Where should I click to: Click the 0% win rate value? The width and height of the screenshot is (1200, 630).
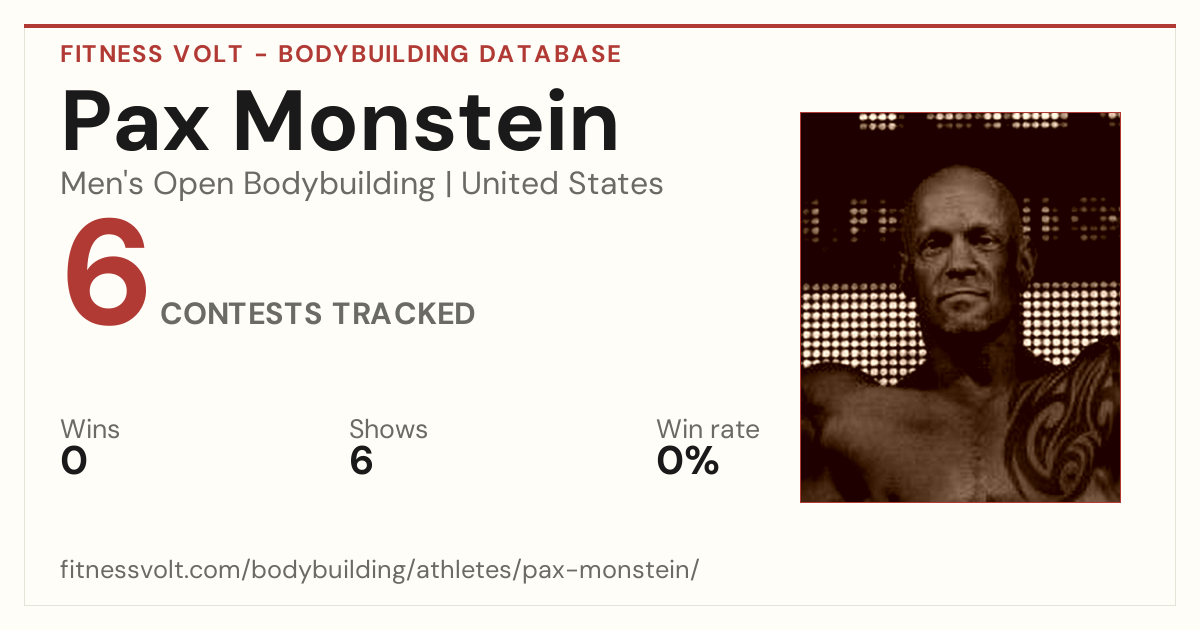(688, 461)
